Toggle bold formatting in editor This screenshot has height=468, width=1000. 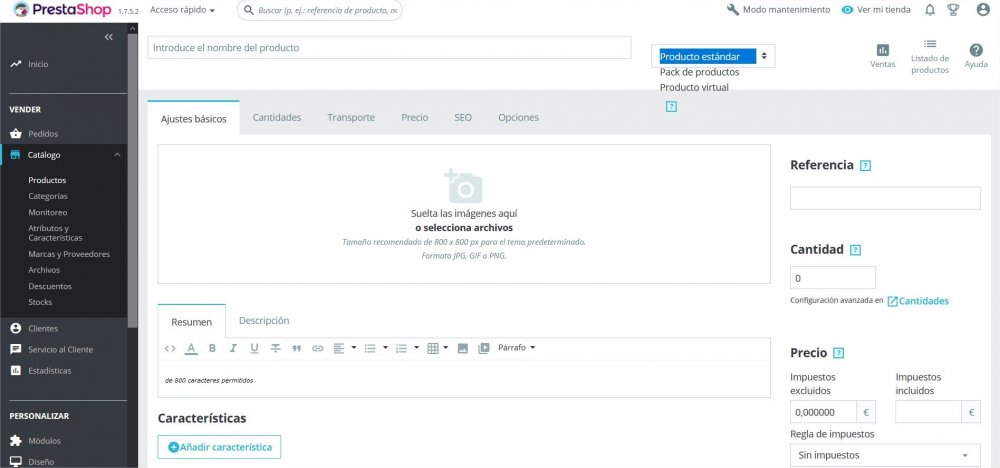click(x=212, y=348)
